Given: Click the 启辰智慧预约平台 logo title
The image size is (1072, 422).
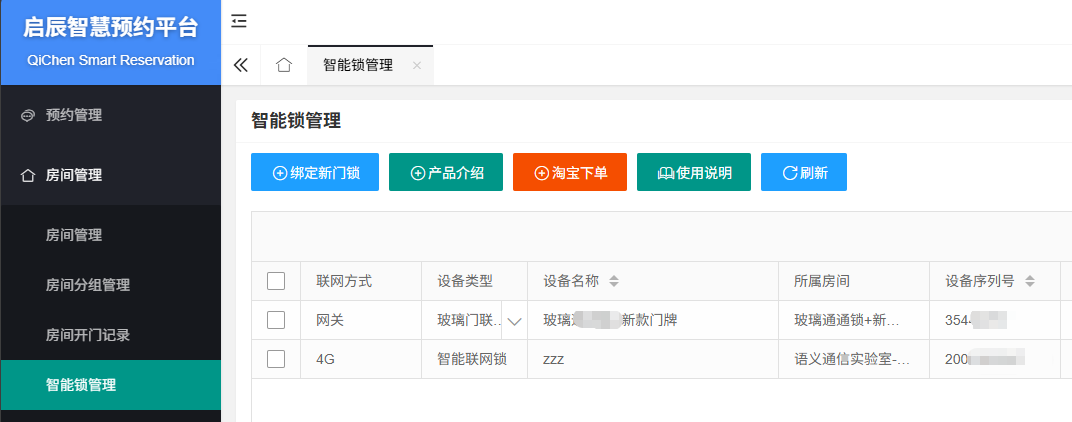Looking at the screenshot, I should pyautogui.click(x=111, y=28).
